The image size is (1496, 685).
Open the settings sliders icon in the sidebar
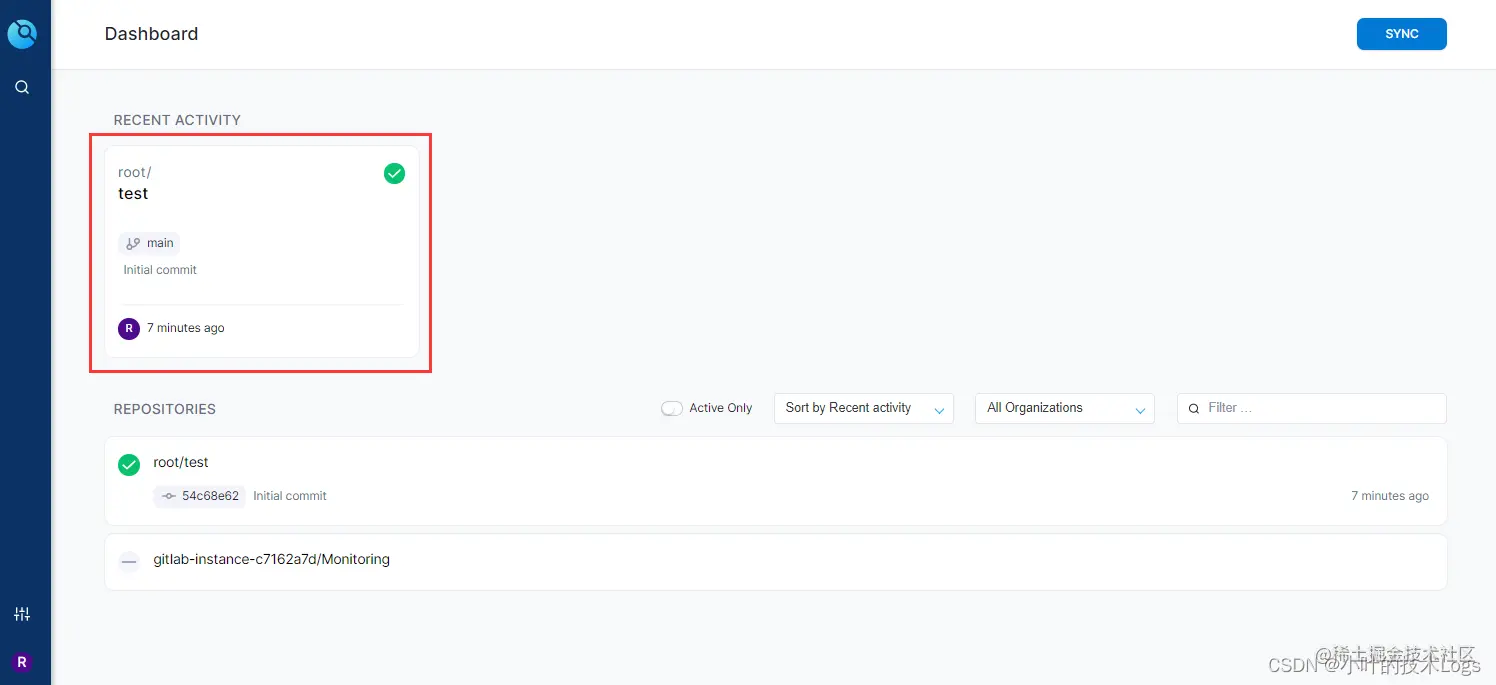coord(22,614)
